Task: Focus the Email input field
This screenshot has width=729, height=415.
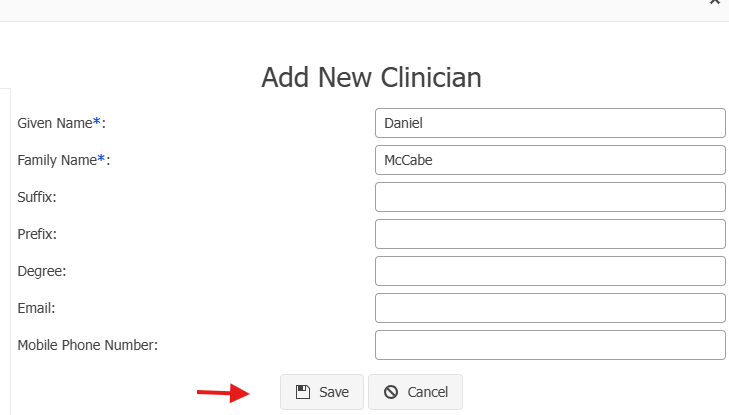Action: pos(549,308)
